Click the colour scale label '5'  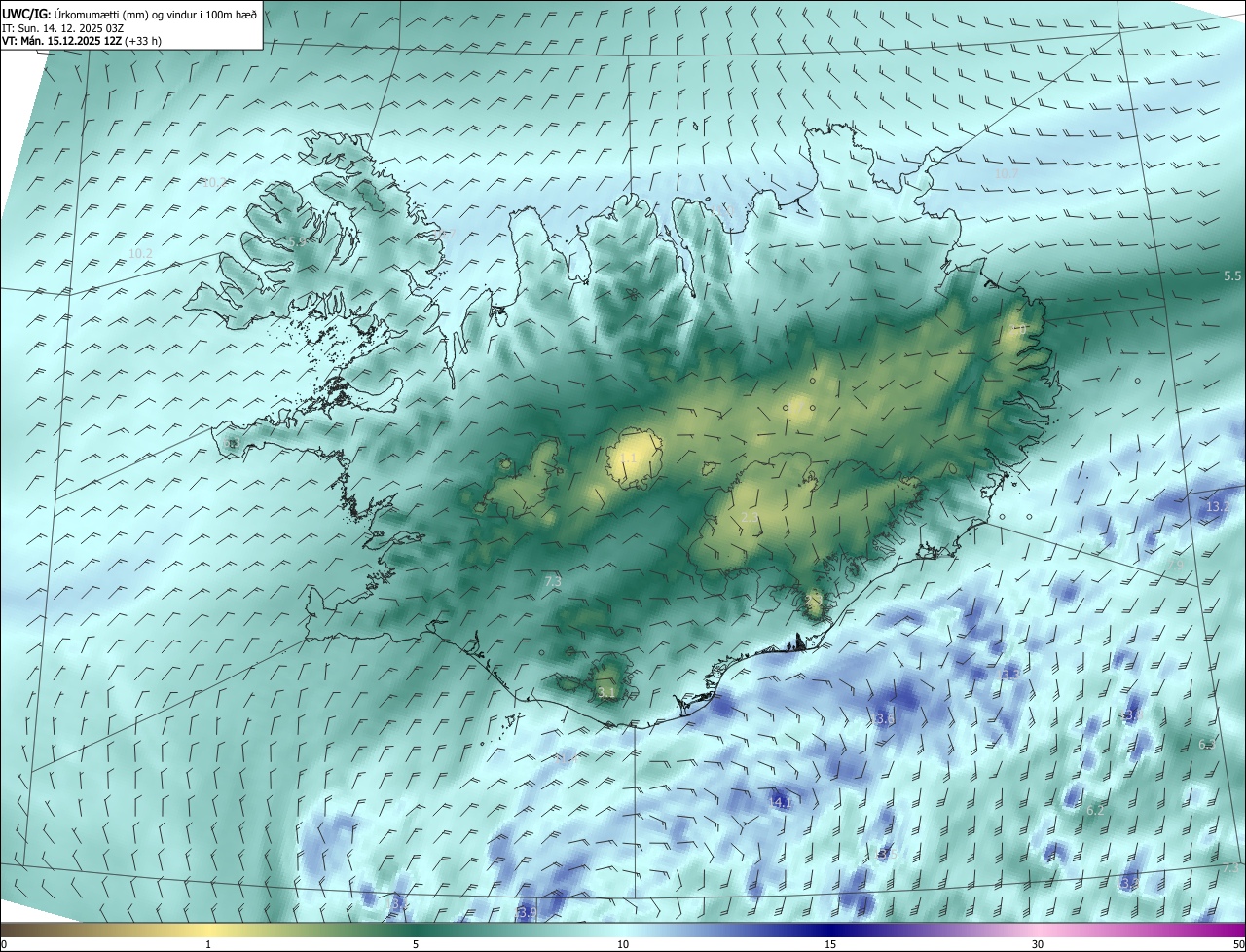point(416,944)
